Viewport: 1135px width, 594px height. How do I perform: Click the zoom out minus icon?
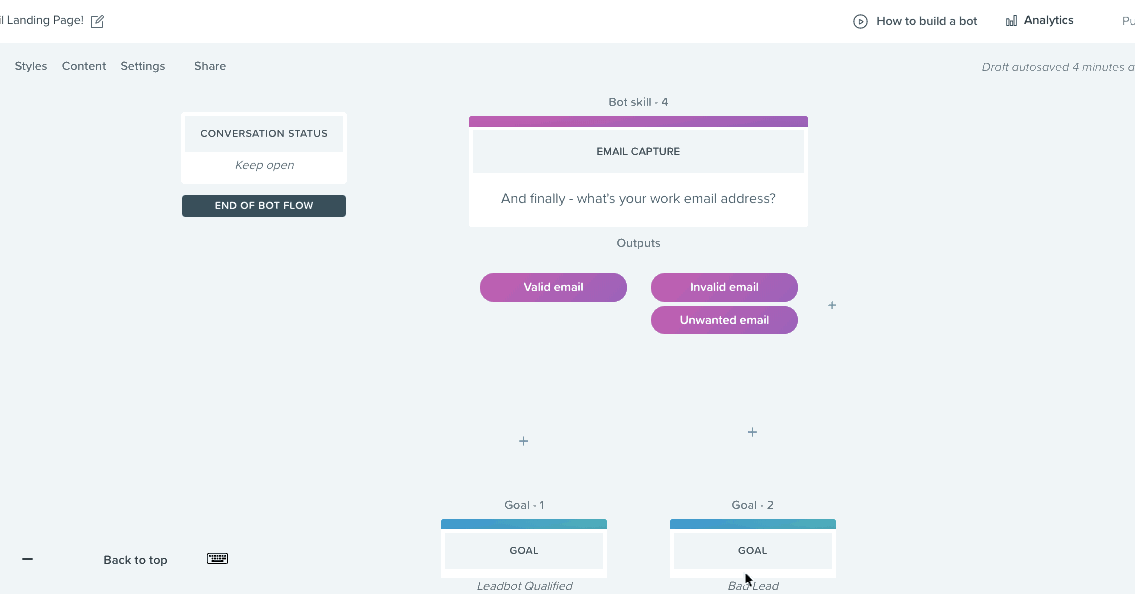pos(28,559)
